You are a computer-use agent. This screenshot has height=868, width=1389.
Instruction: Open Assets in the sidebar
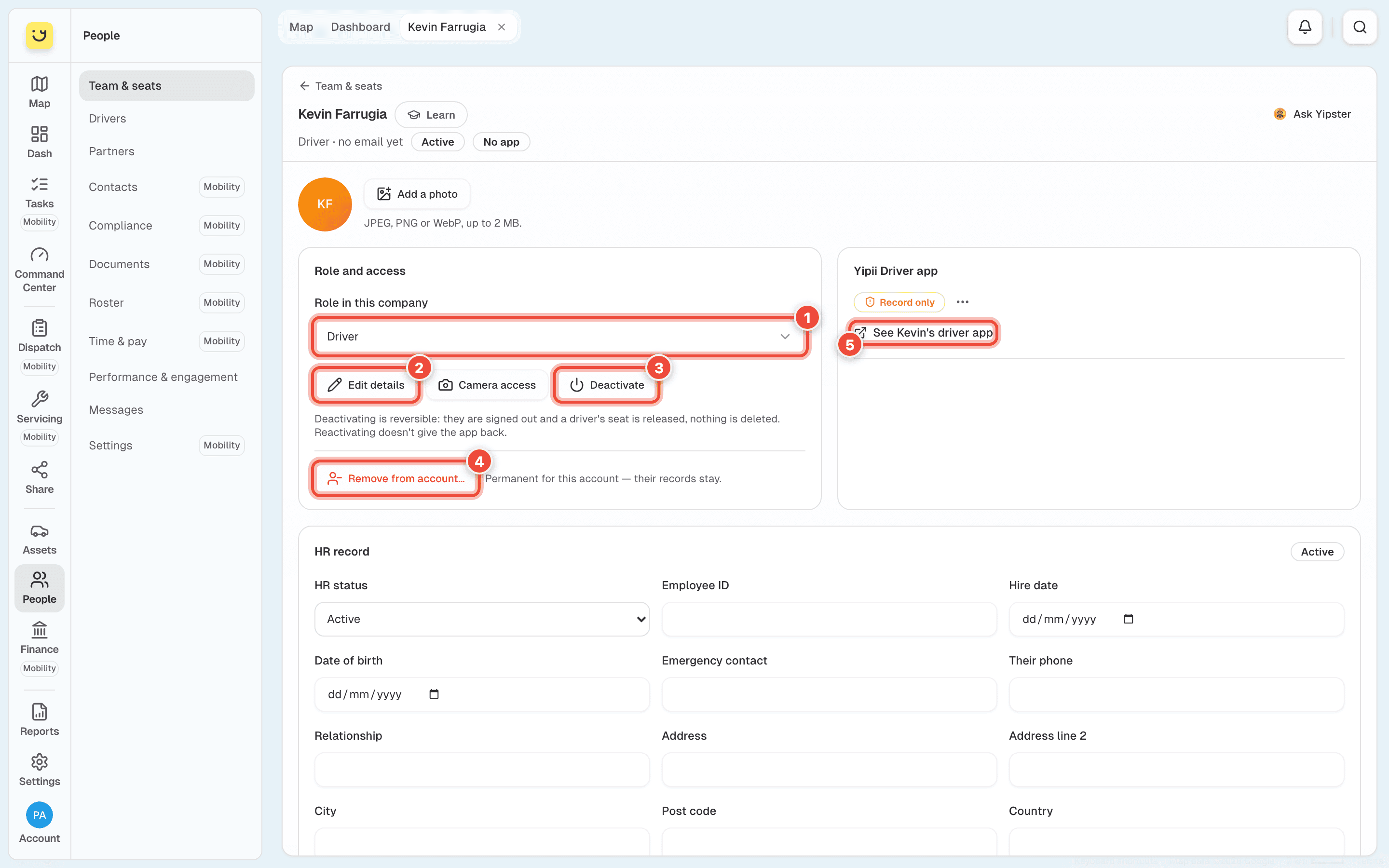tap(39, 539)
